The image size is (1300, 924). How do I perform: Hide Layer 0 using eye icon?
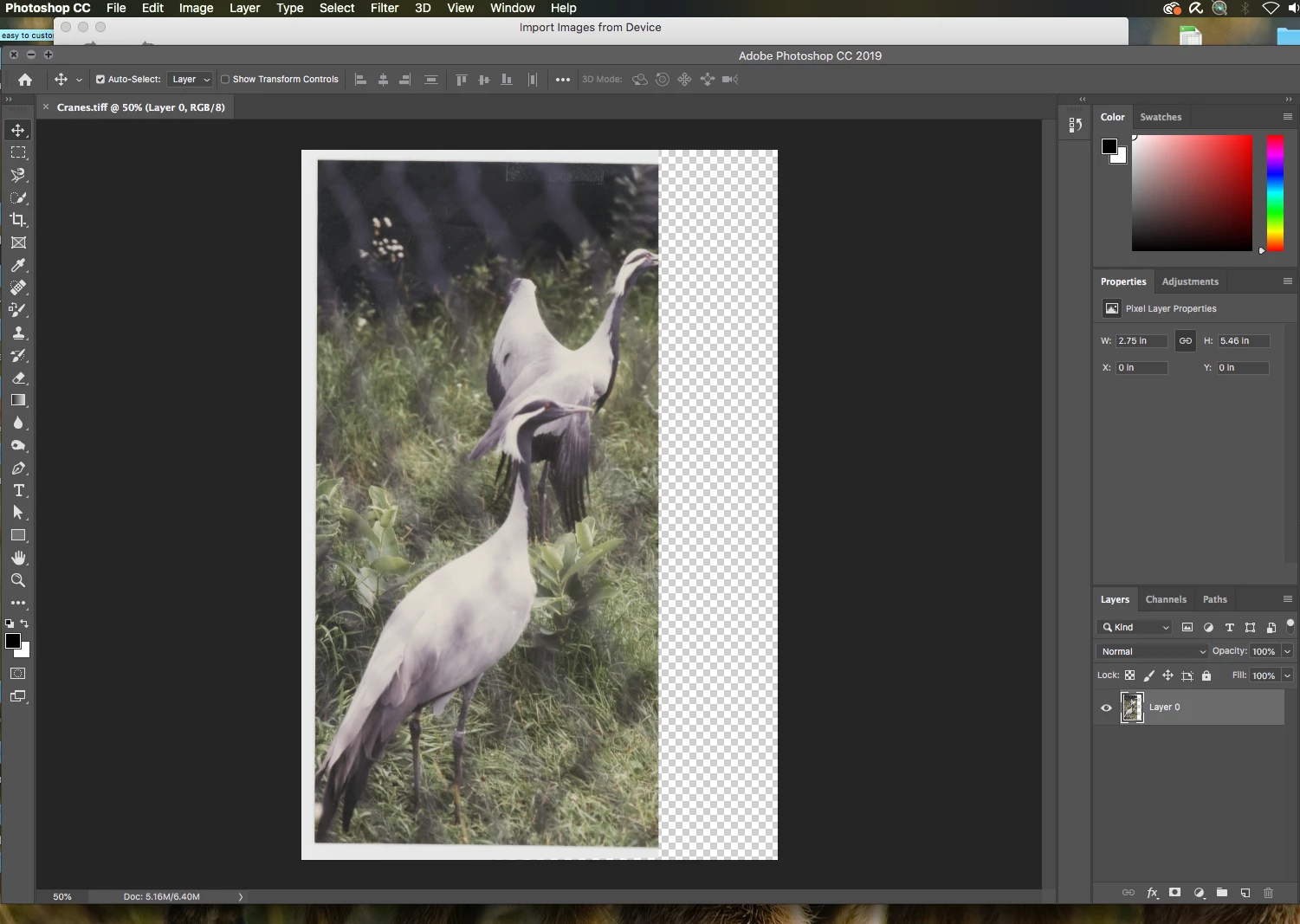point(1106,708)
